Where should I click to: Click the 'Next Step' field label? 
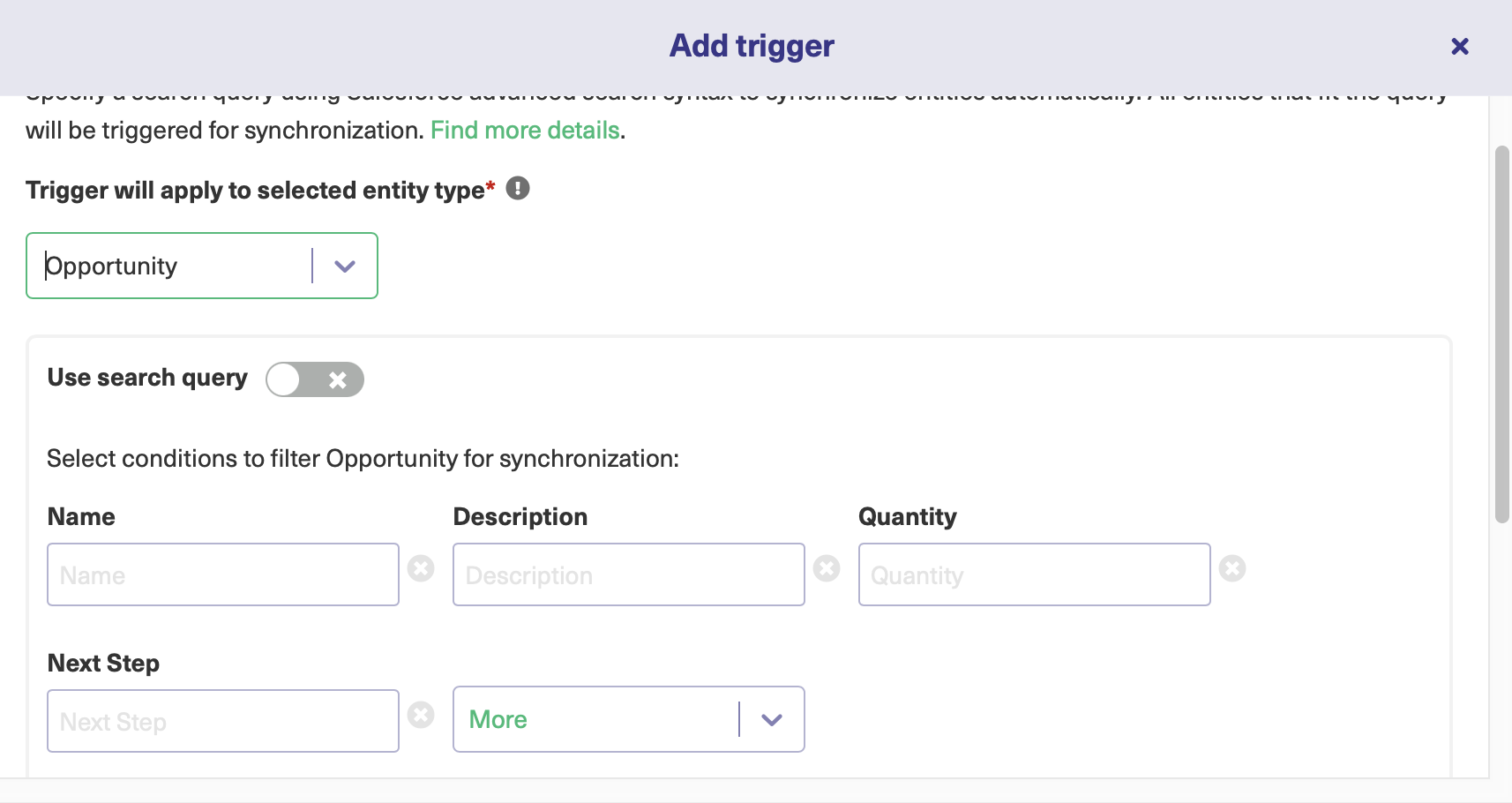point(103,664)
